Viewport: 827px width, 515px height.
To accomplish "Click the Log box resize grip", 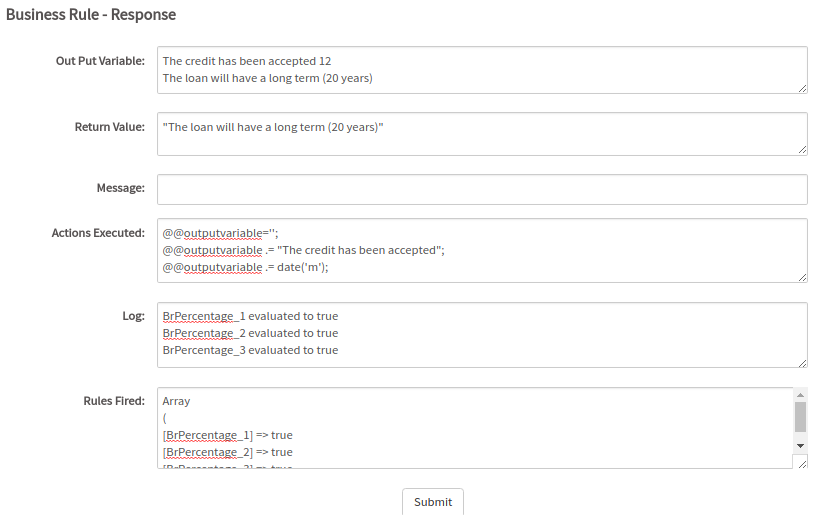I will click(x=802, y=362).
